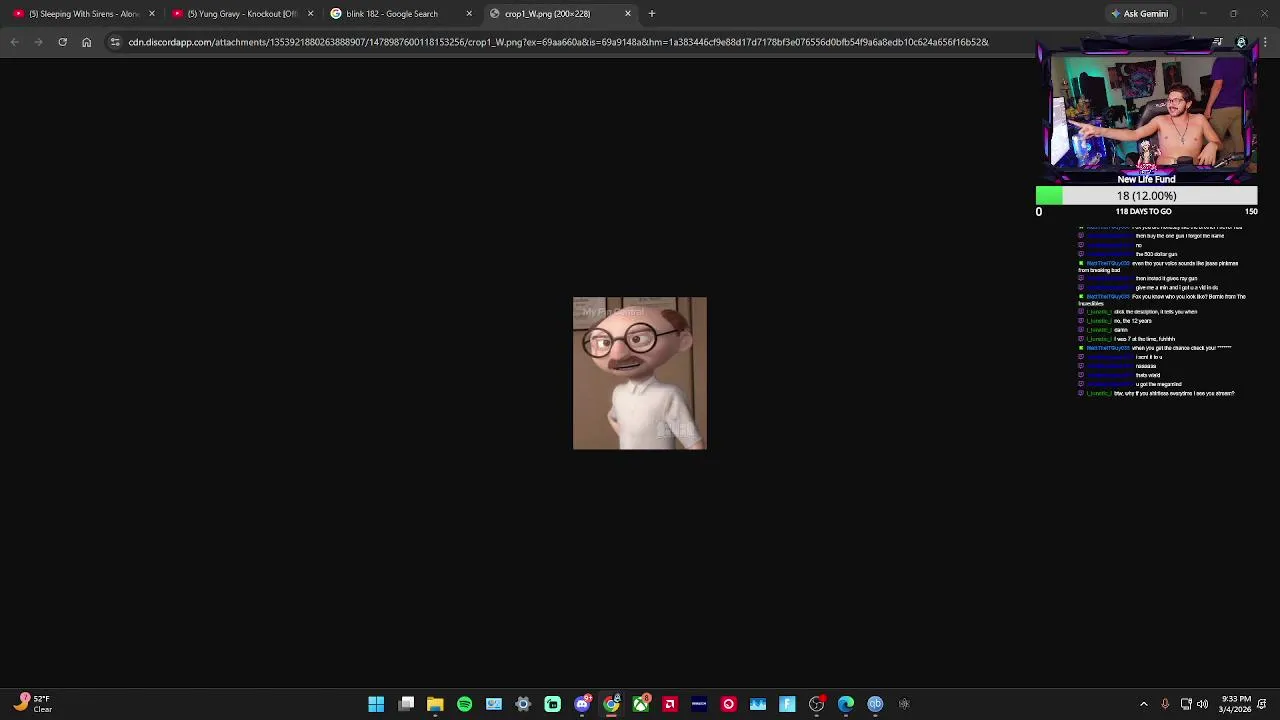Open the Settings gear on taskbar
Screen dimensions: 1280x720
[523, 704]
